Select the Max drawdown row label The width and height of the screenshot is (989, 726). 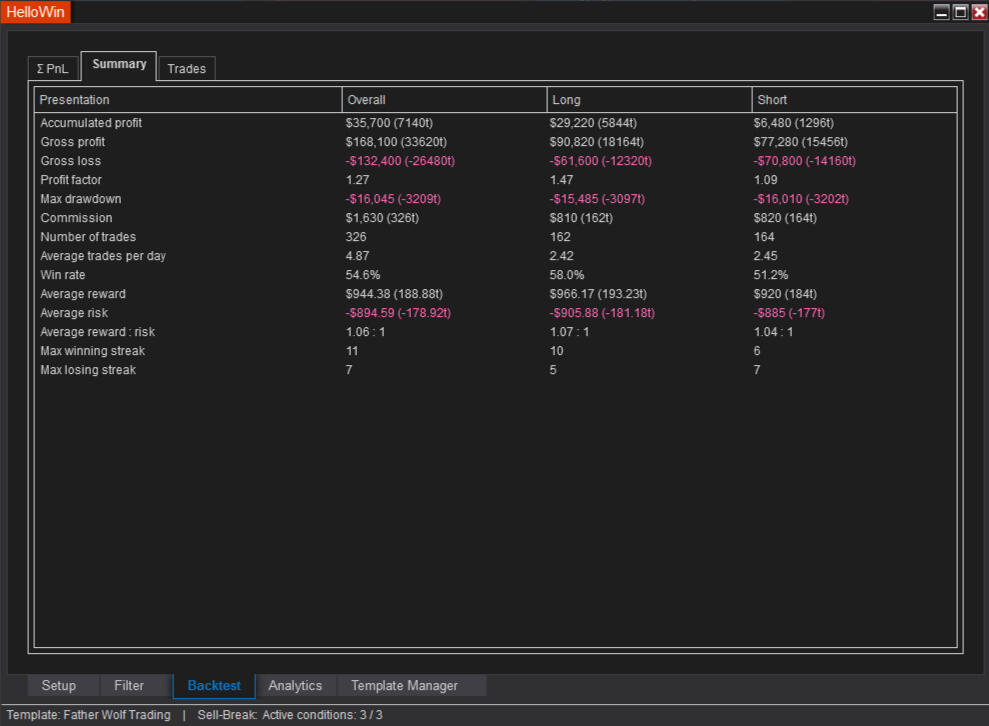81,199
